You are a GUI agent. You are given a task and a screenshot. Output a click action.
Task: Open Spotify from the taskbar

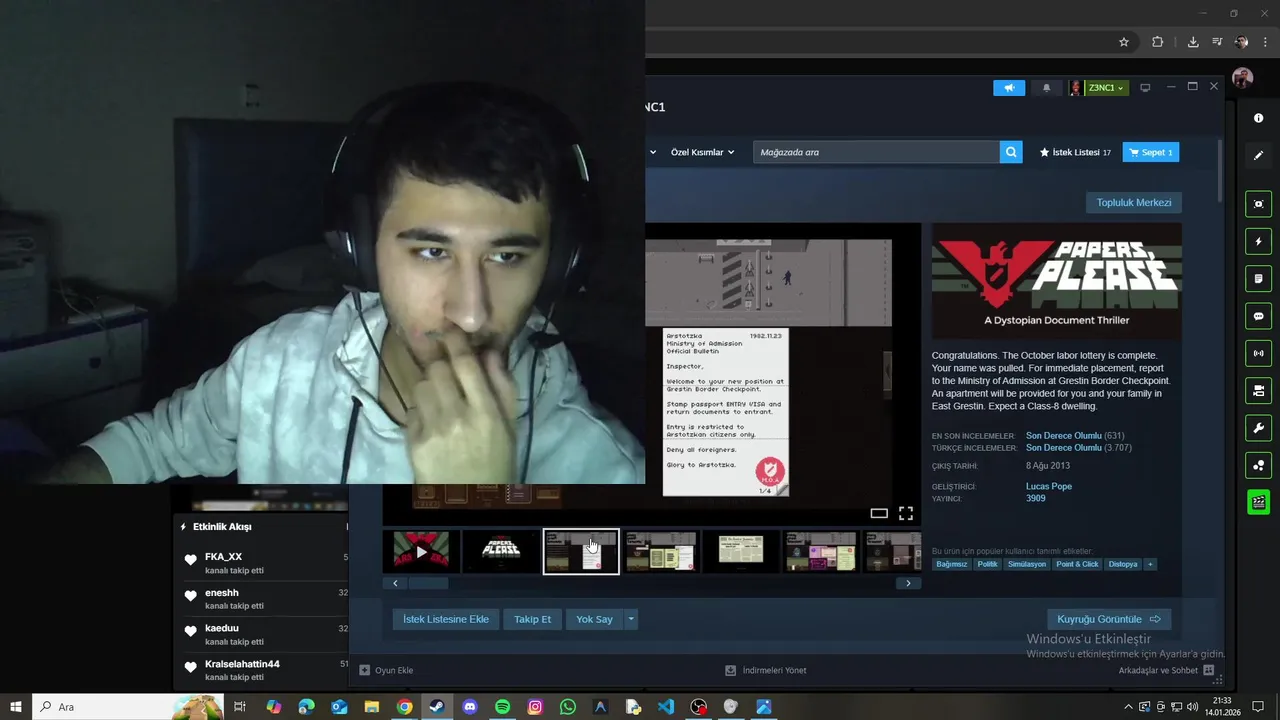click(x=502, y=707)
